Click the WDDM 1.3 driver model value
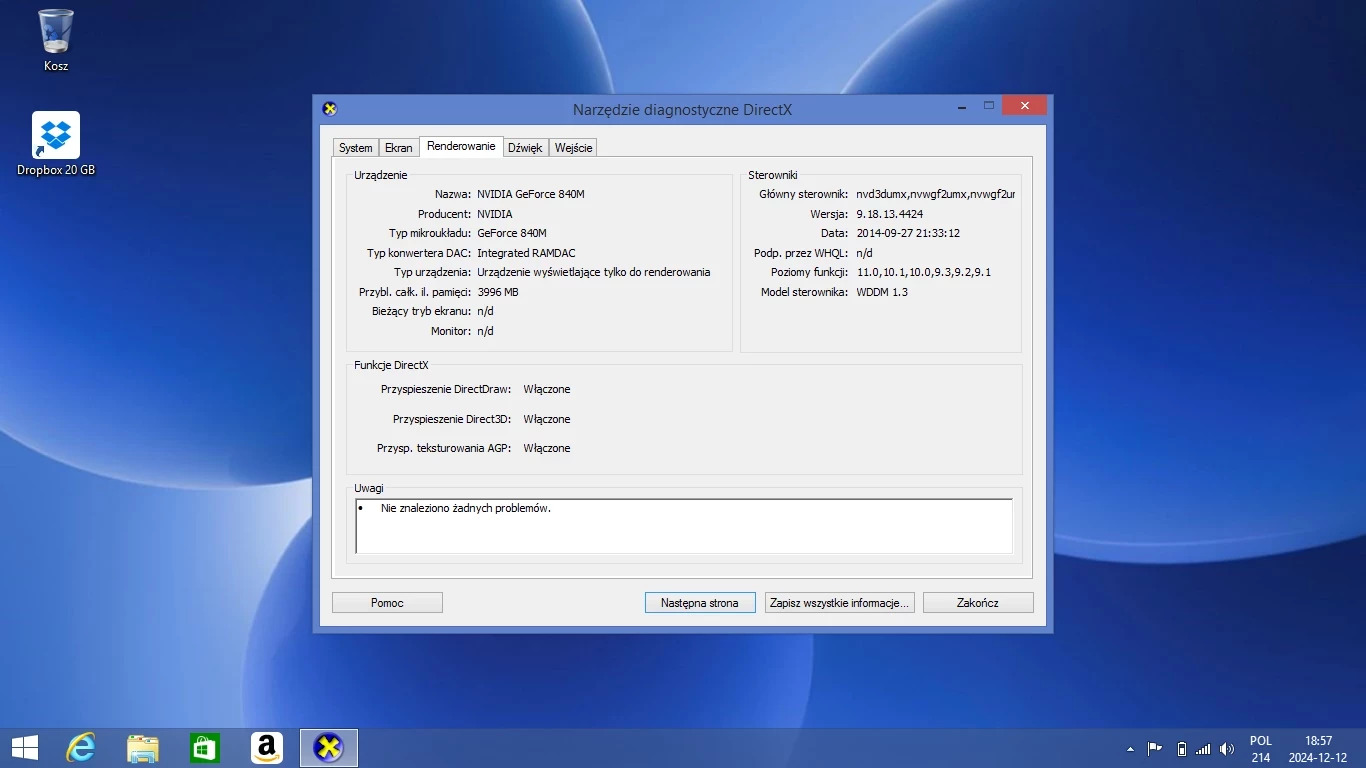The height and width of the screenshot is (768, 1366). (x=882, y=292)
